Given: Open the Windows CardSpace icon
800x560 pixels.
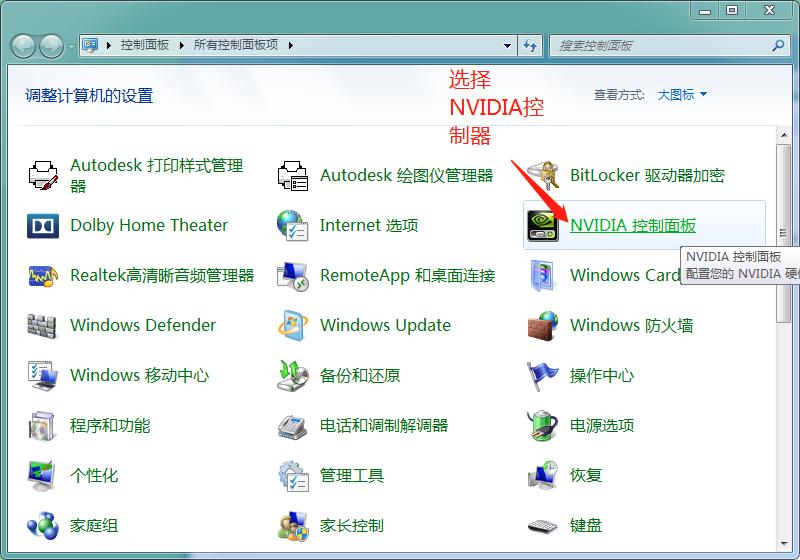Looking at the screenshot, I should (x=543, y=275).
